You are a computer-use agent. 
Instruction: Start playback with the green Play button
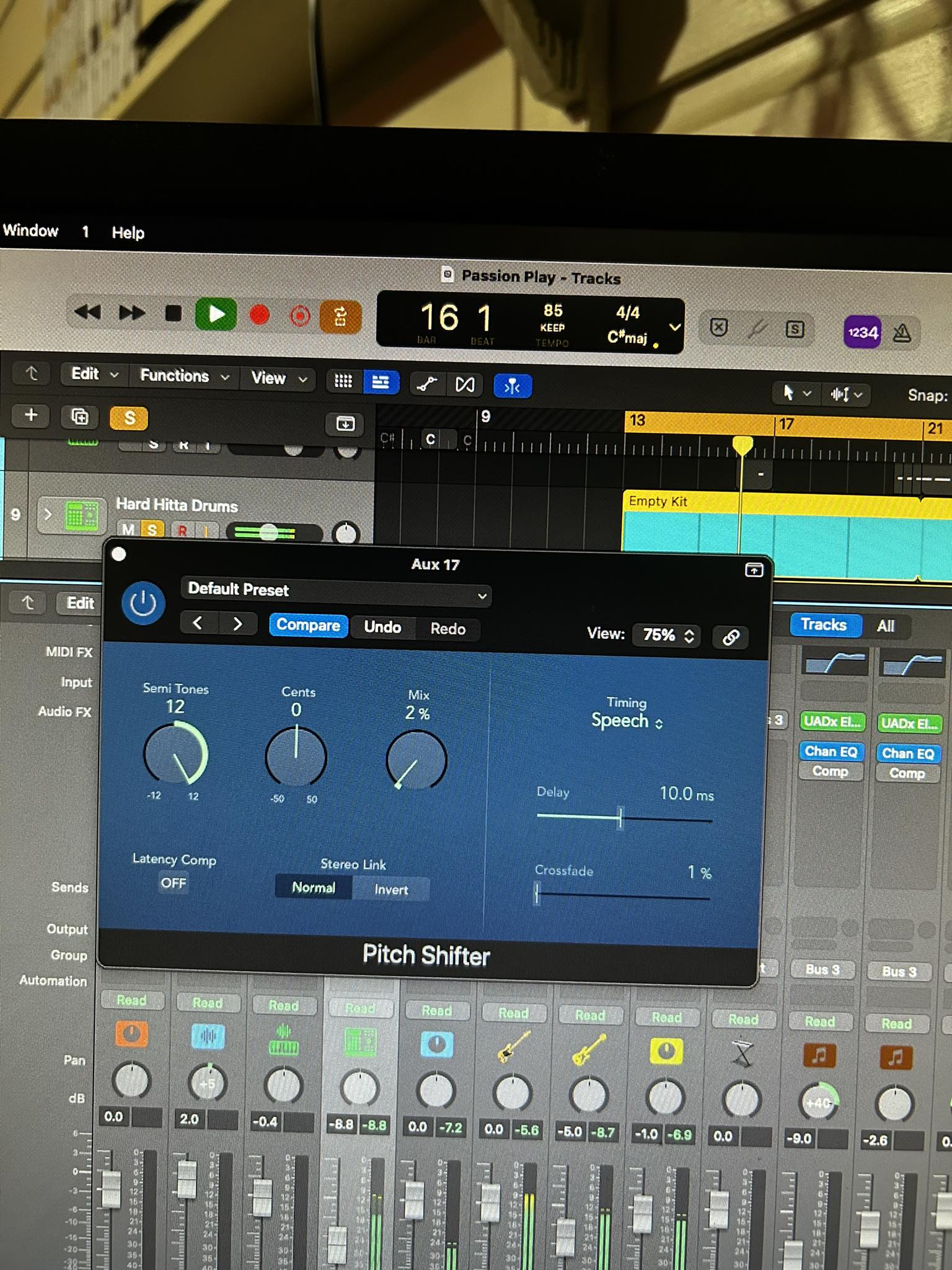216,314
